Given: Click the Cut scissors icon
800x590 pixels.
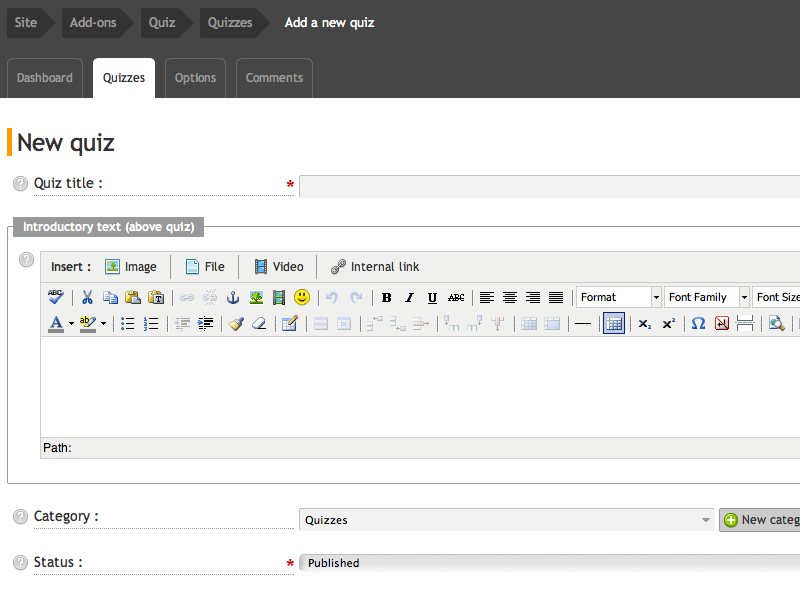Looking at the screenshot, I should 87,297.
